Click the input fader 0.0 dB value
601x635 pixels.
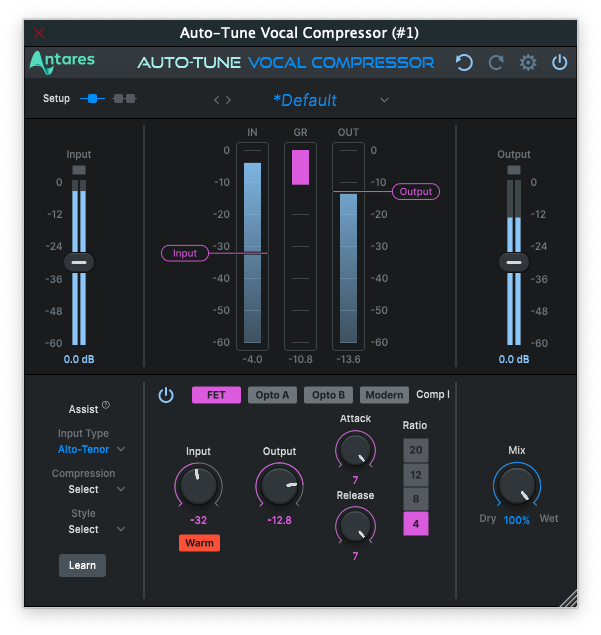coord(79,359)
